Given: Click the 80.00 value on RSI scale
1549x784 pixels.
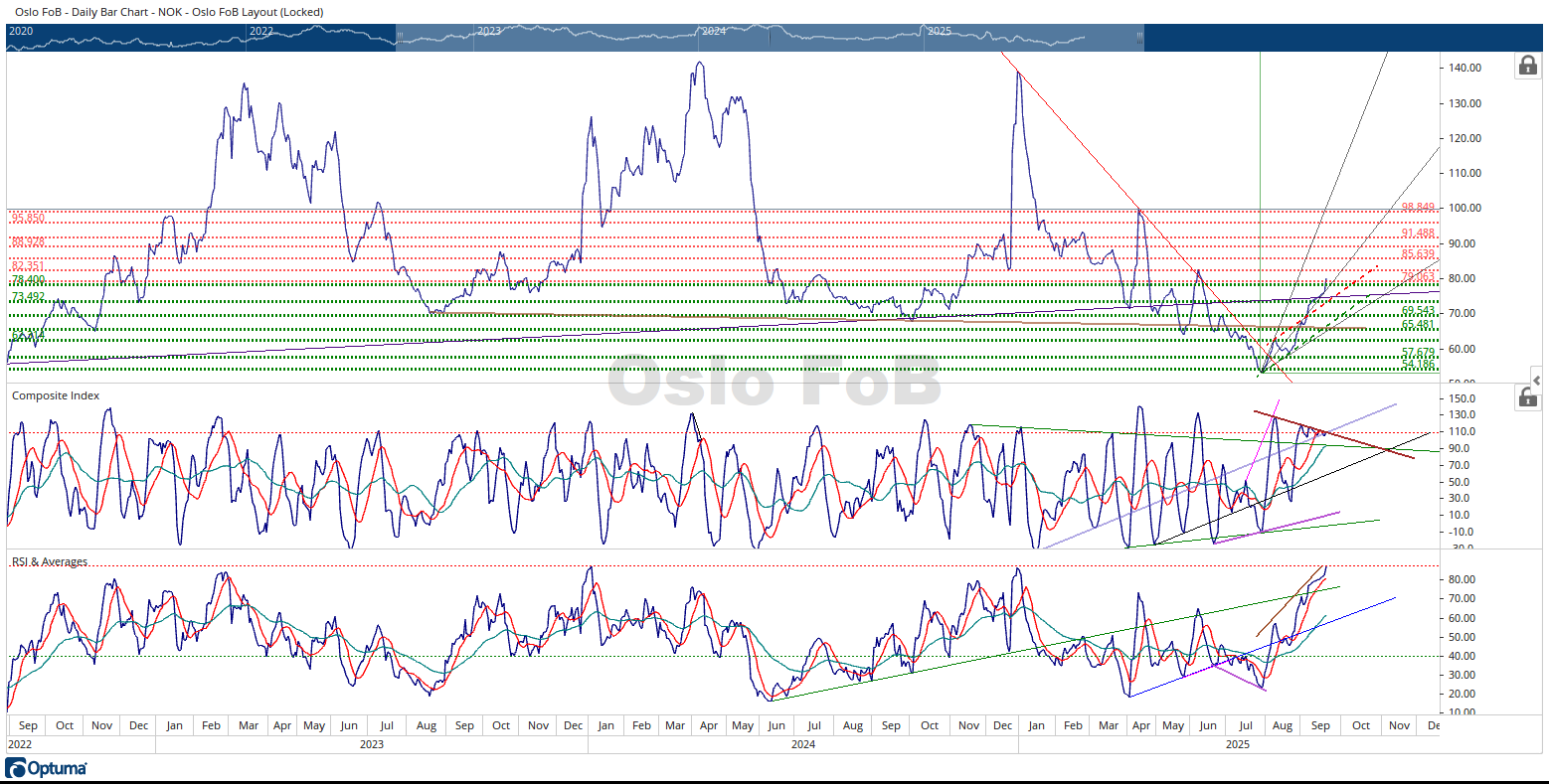Looking at the screenshot, I should pos(1462,579).
